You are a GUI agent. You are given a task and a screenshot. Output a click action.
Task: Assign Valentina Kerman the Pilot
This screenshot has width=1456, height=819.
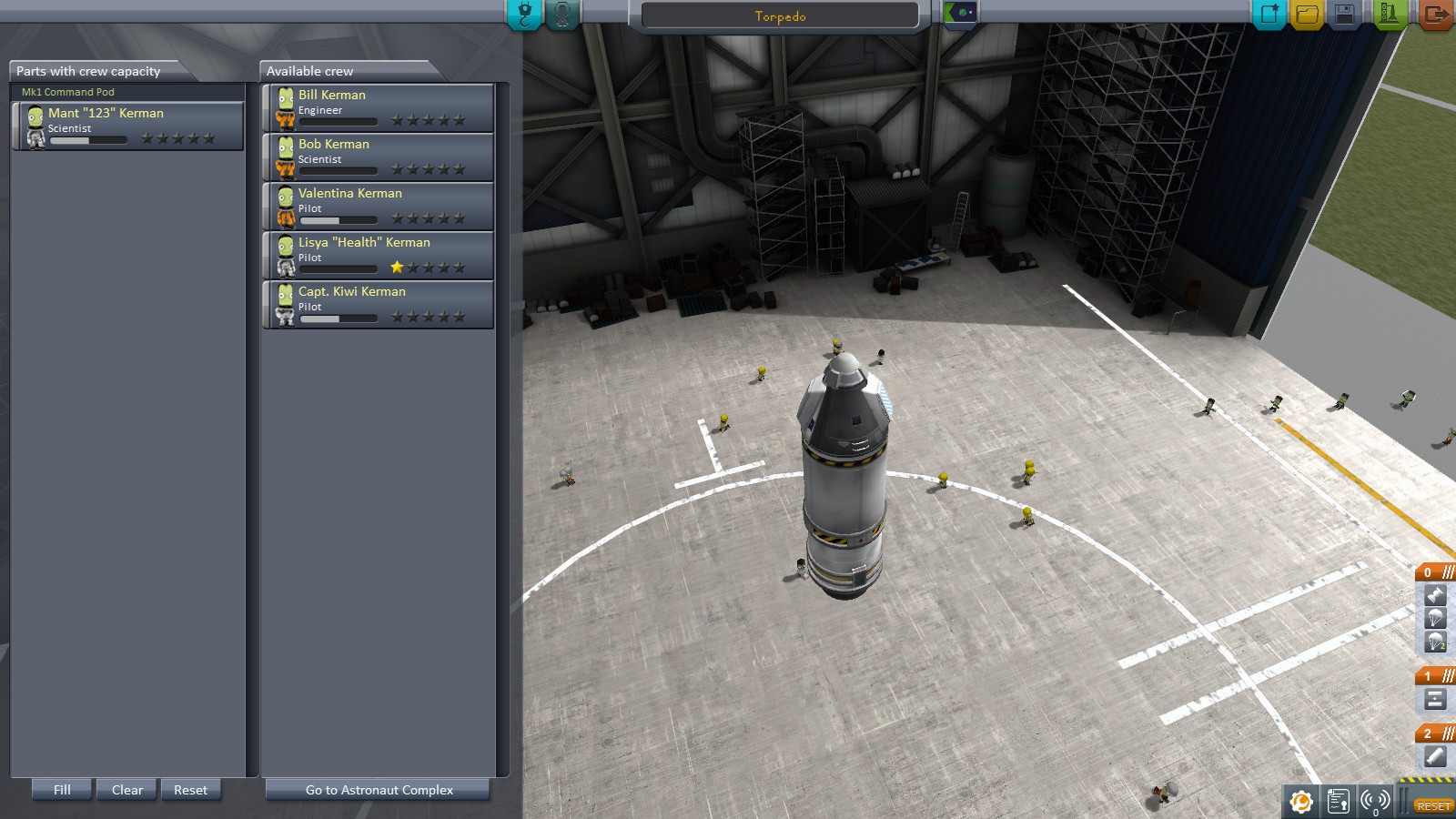point(378,207)
